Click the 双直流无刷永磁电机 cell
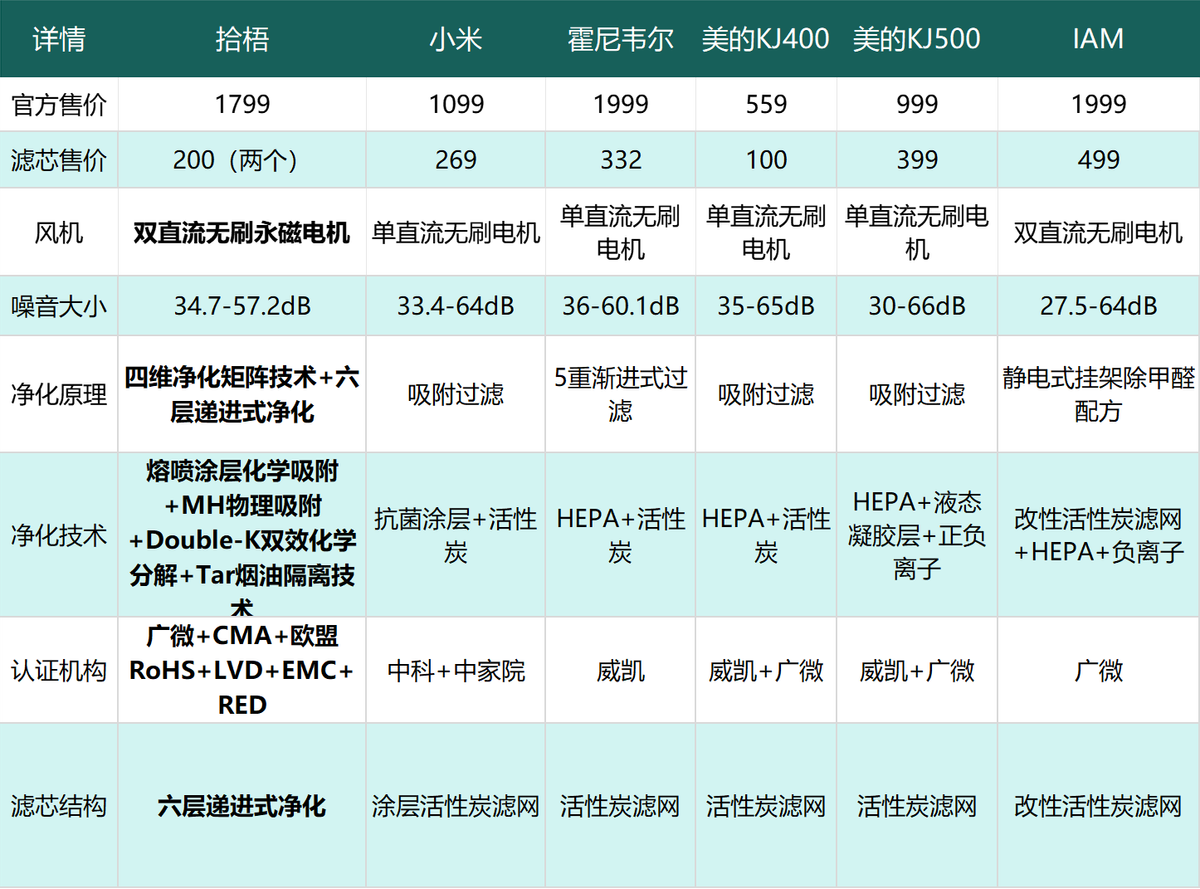The width and height of the screenshot is (1200, 889). pyautogui.click(x=242, y=233)
